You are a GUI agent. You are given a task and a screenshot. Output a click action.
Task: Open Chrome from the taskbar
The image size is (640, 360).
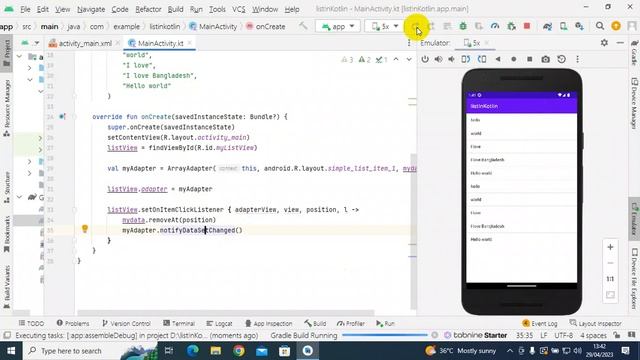click(239, 351)
